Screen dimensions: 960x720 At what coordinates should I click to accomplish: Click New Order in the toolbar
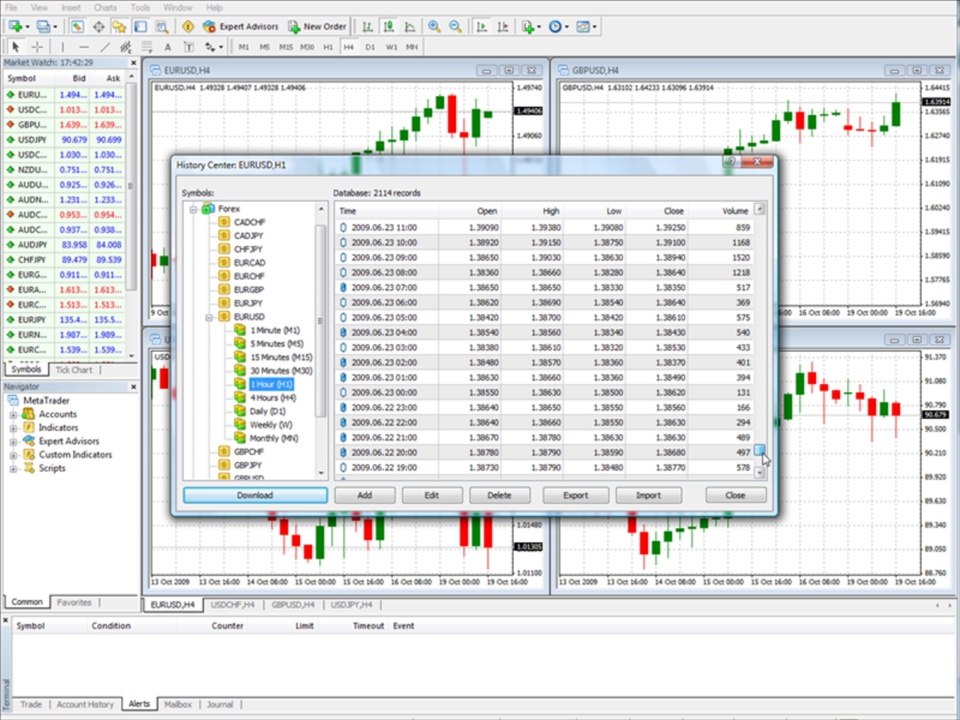[x=317, y=26]
